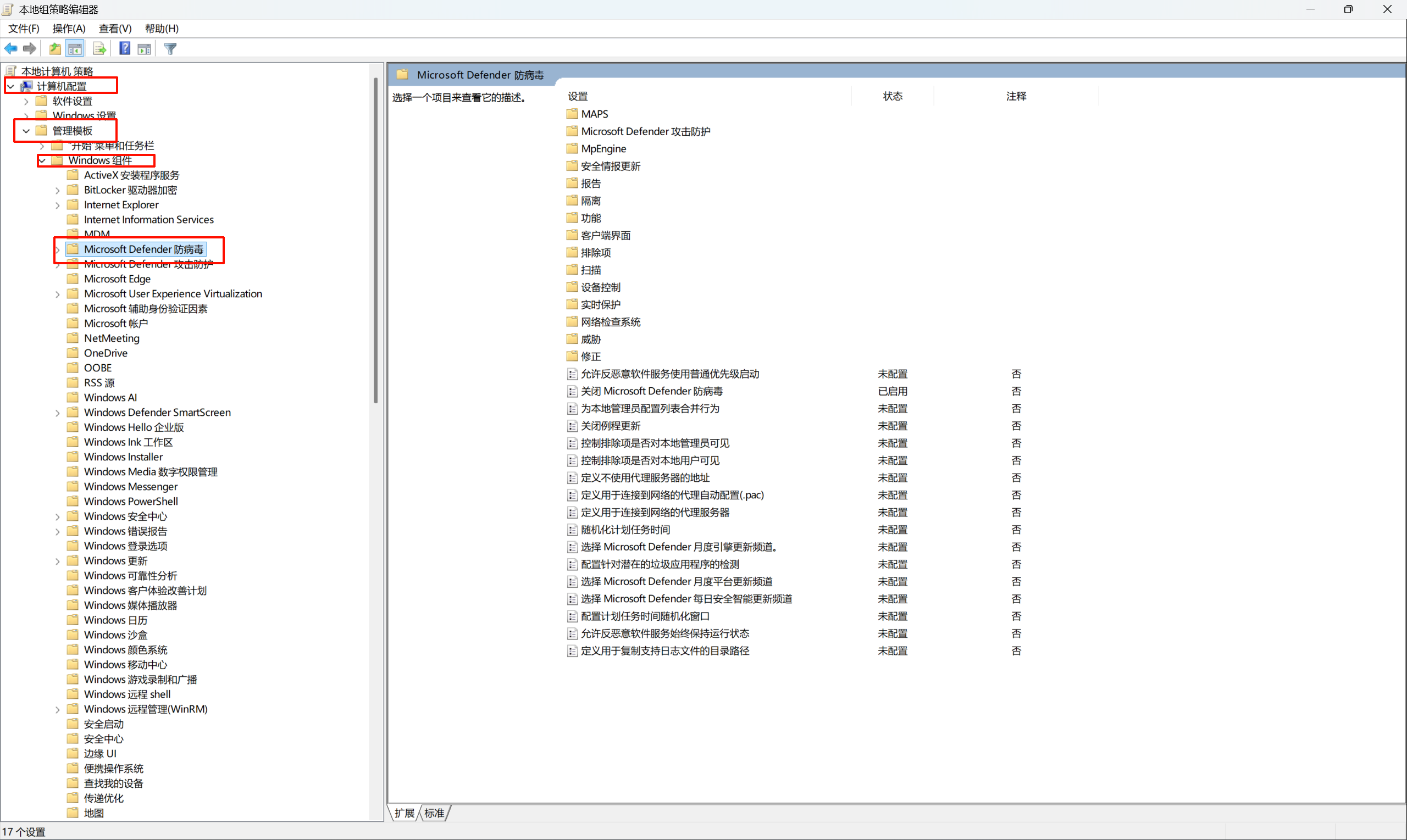The image size is (1407, 840).
Task: Expand the Windows 远程管理(WinRM) node
Action: tap(58, 709)
